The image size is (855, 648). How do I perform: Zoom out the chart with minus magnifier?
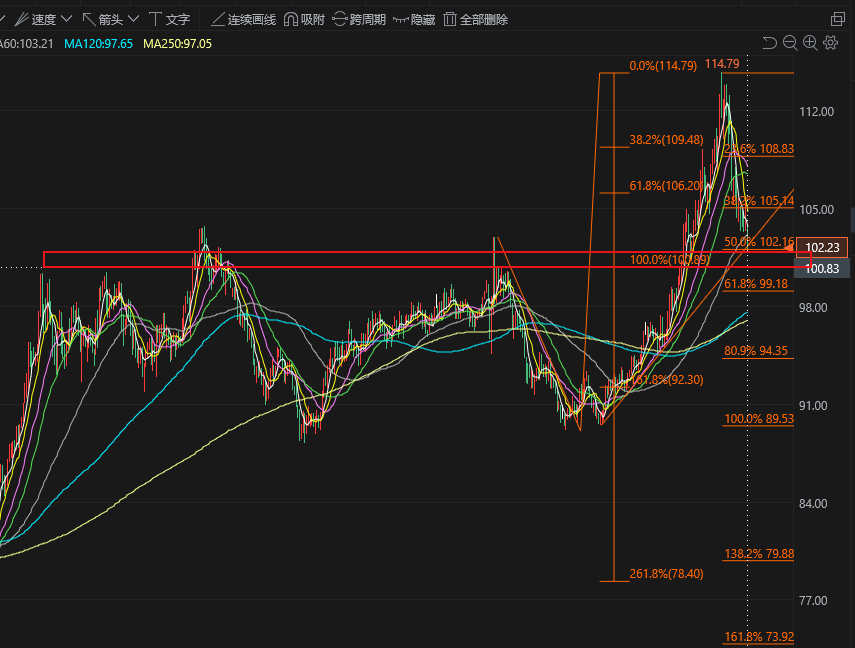coord(789,43)
